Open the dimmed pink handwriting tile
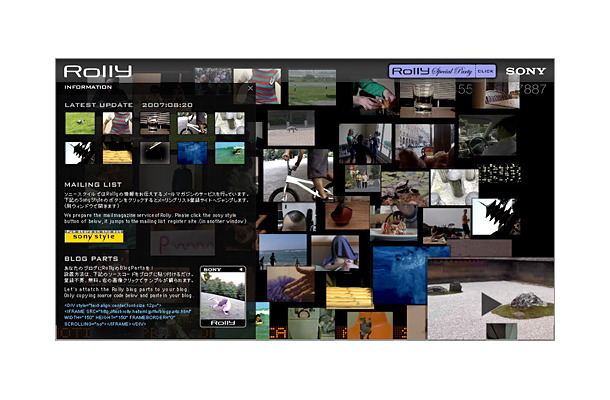 pyautogui.click(x=182, y=243)
